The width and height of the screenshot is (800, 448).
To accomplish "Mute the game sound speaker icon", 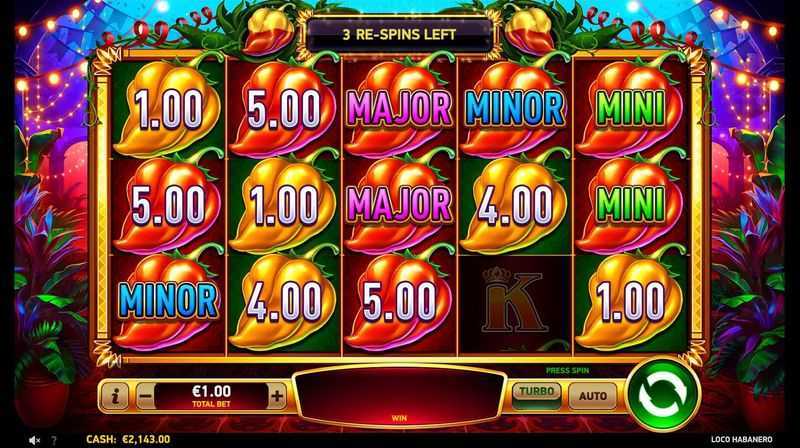I will click(34, 440).
